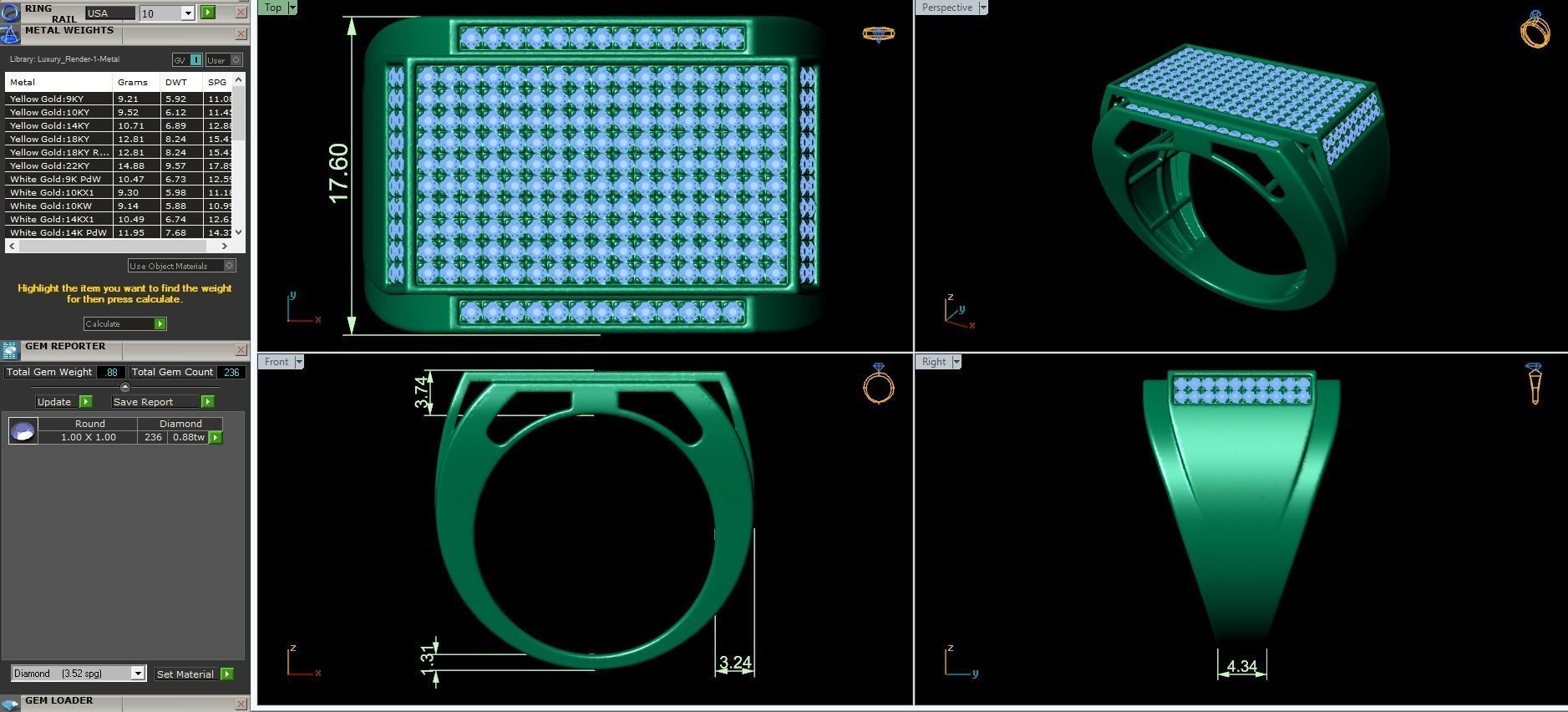This screenshot has width=1568, height=712.
Task: Click the Metal Weights panel icon
Action: [10, 35]
